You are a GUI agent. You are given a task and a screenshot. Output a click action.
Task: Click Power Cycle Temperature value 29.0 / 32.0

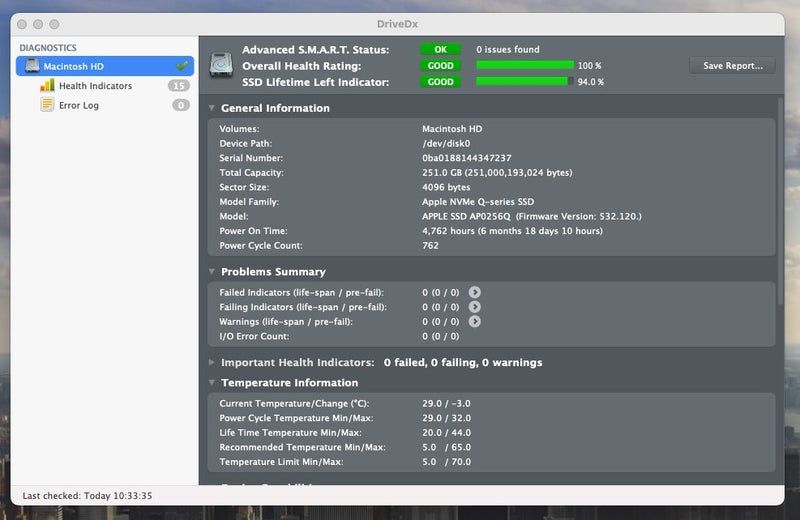(446, 418)
